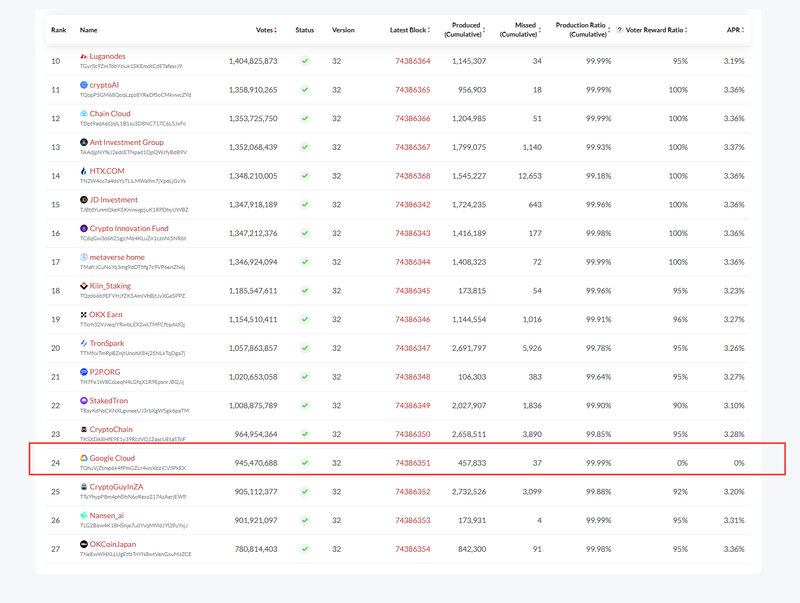The image size is (800, 603).
Task: Click the help icon beside Voter Reward Ratio
Action: click(x=620, y=30)
